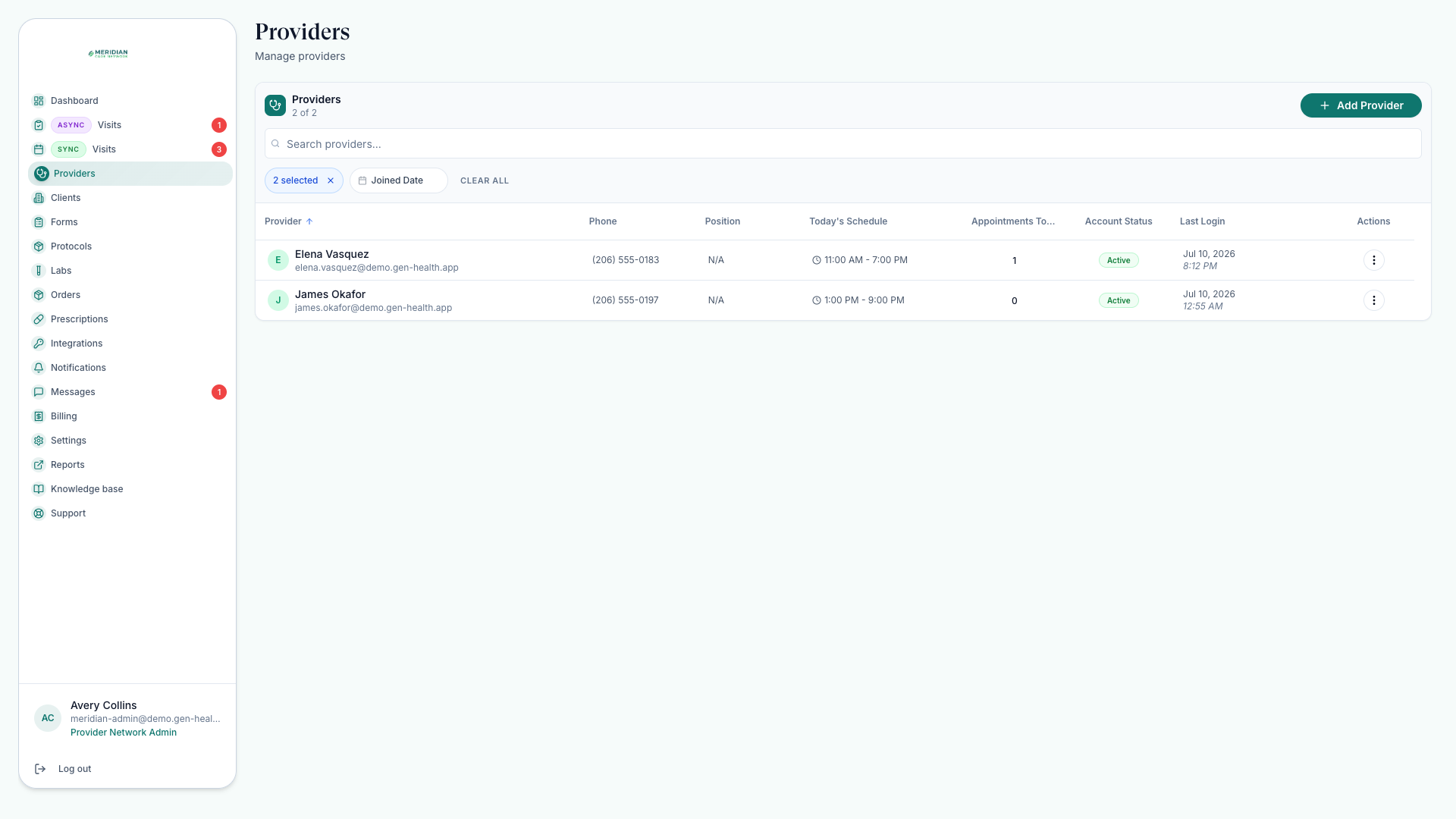
Task: Open actions menu for Elena Vasquez
Action: 1373,260
